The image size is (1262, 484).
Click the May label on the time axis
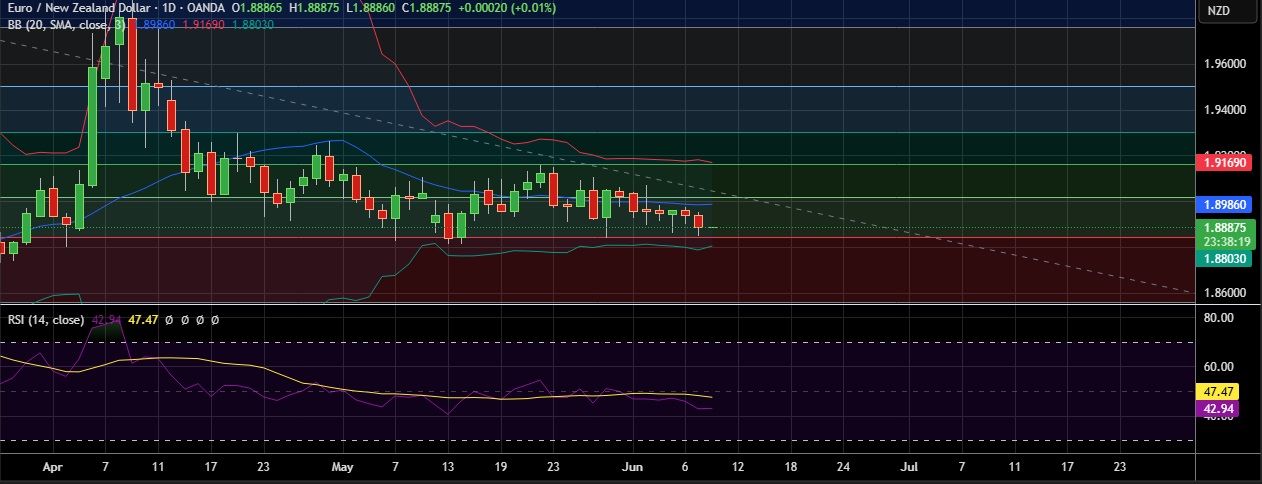[x=343, y=467]
